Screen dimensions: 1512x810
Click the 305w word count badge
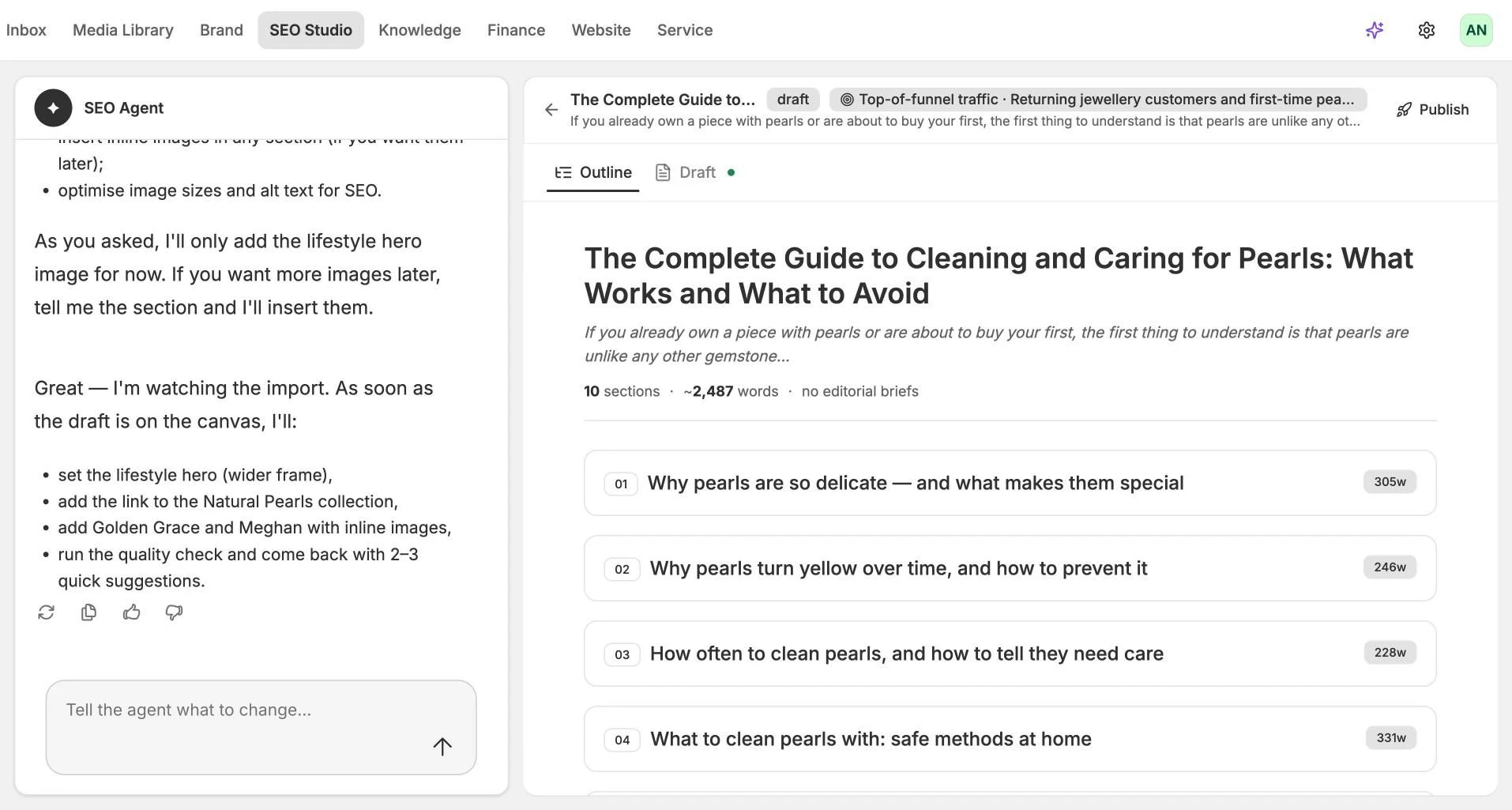click(1390, 482)
